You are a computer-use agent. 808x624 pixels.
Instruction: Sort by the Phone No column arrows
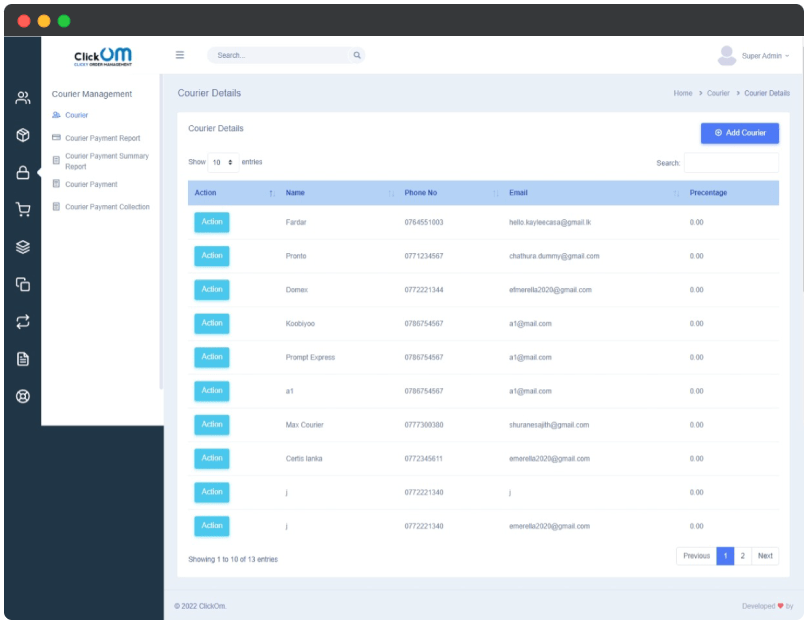496,193
